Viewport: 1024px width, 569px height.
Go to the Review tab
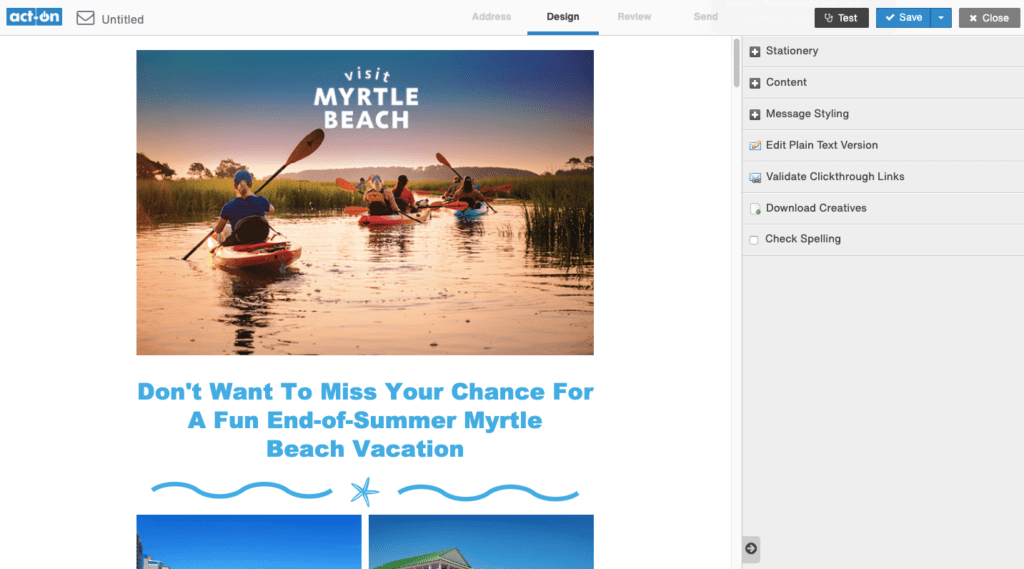point(634,17)
